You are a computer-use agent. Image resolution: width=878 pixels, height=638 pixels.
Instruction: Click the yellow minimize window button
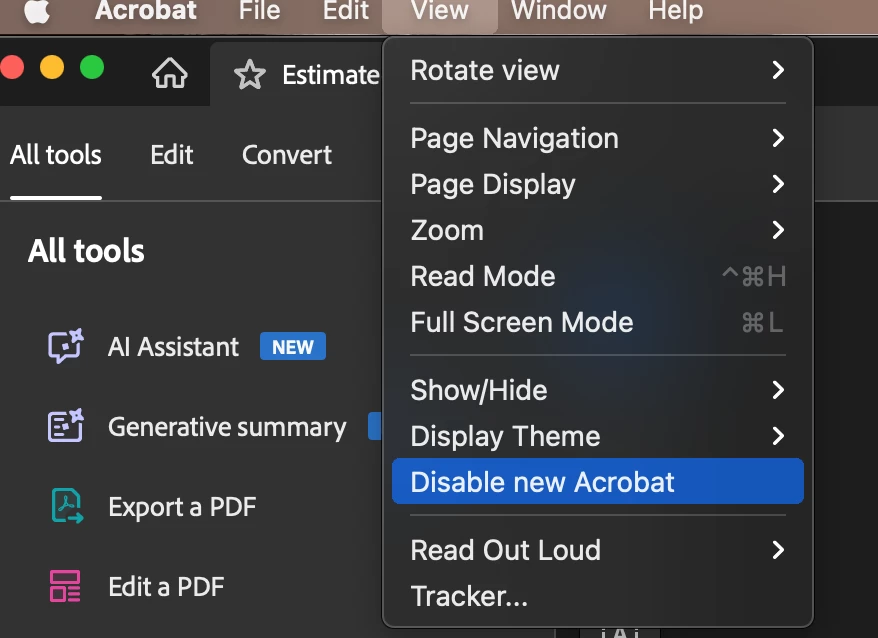click(52, 67)
